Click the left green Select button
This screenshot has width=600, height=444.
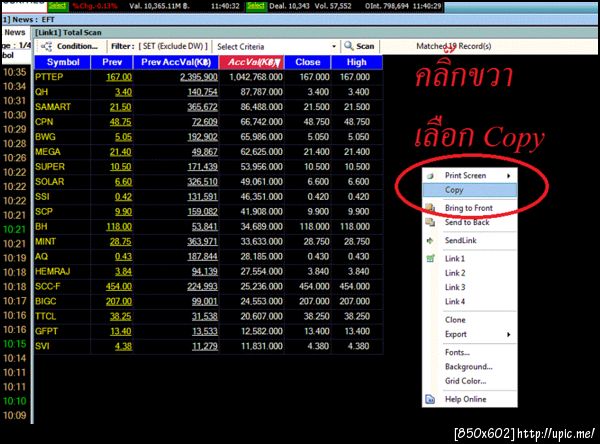click(57, 5)
